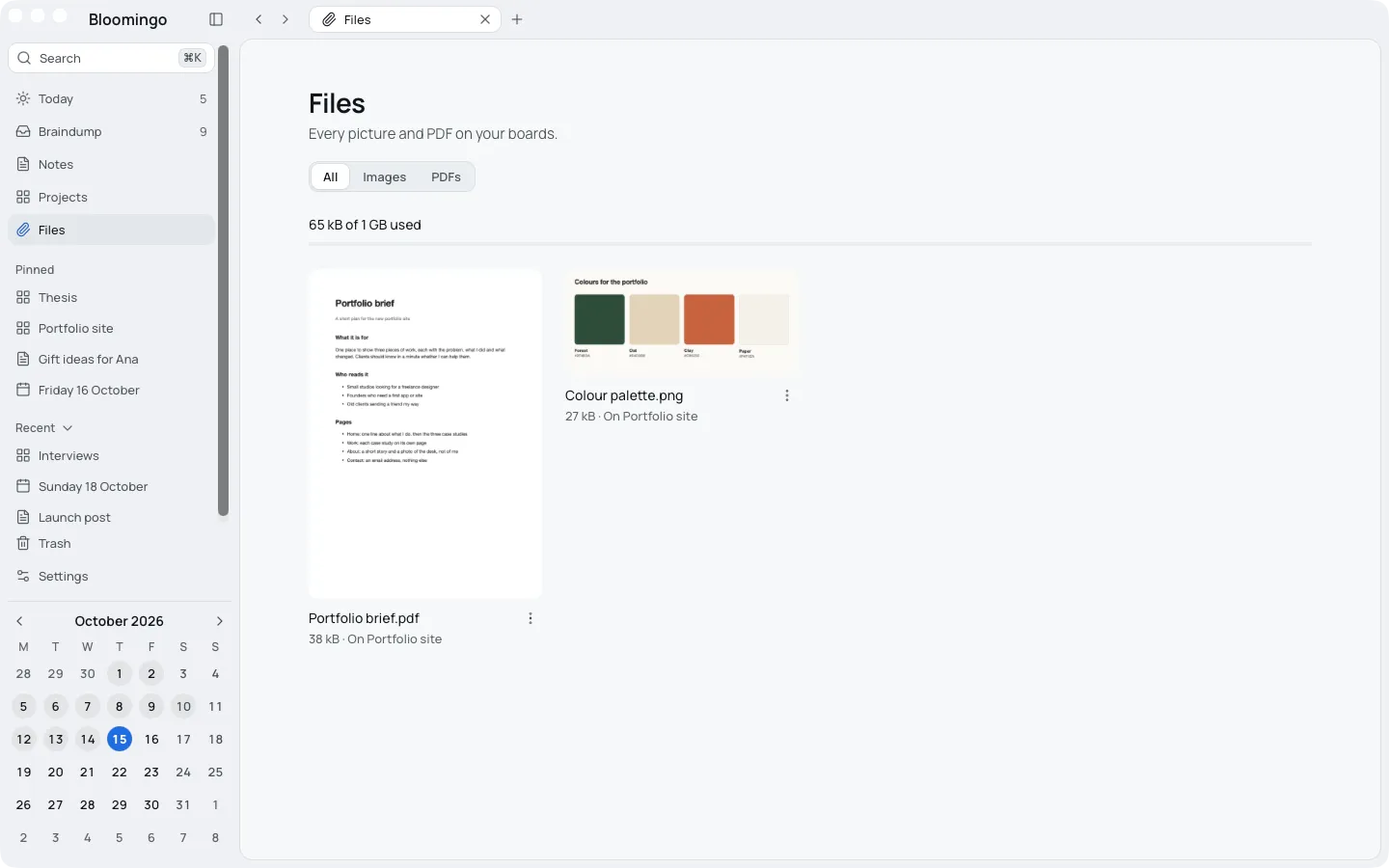Collapse the Recent section chevron
1389x868 pixels.
[68, 428]
